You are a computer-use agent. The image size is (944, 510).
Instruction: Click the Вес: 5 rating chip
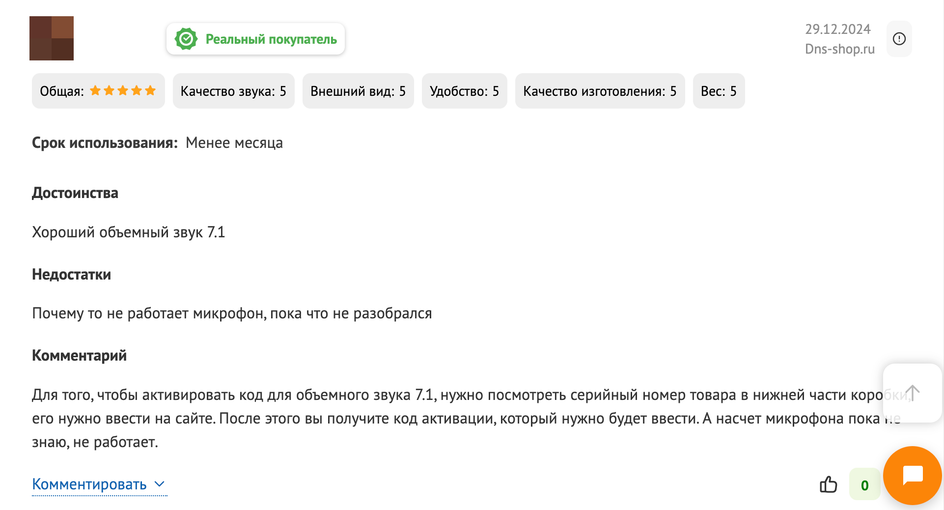pos(719,91)
